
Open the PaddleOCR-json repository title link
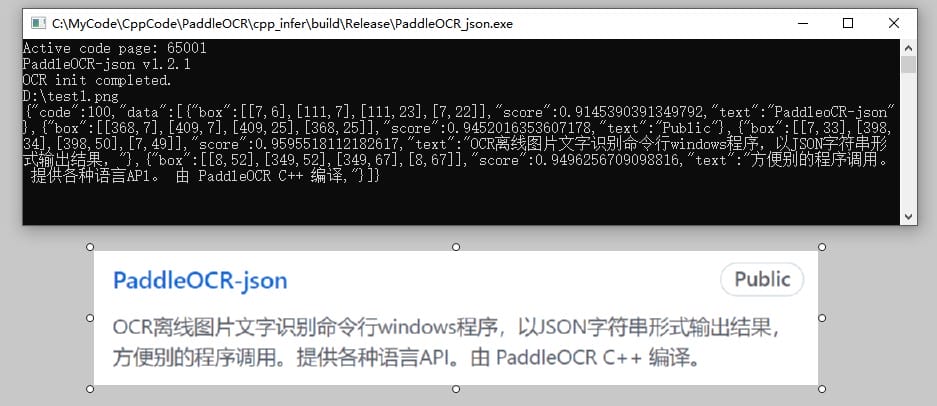coord(200,280)
